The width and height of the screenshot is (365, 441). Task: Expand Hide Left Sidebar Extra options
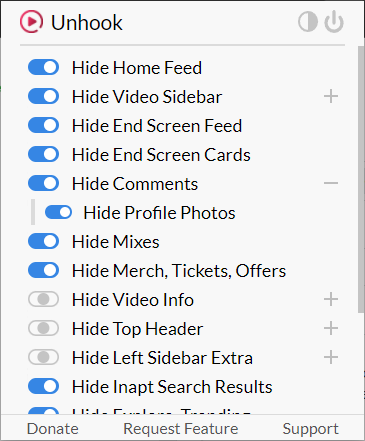point(331,357)
